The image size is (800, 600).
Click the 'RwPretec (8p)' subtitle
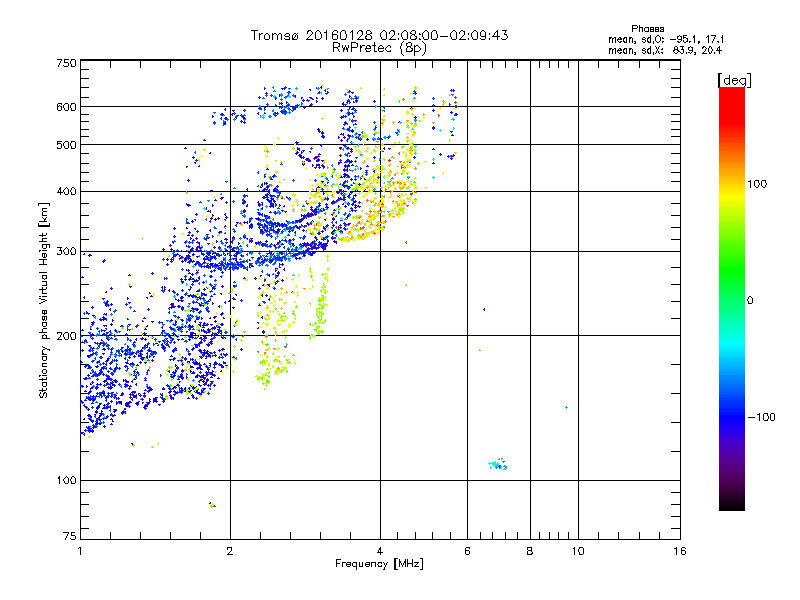point(379,48)
